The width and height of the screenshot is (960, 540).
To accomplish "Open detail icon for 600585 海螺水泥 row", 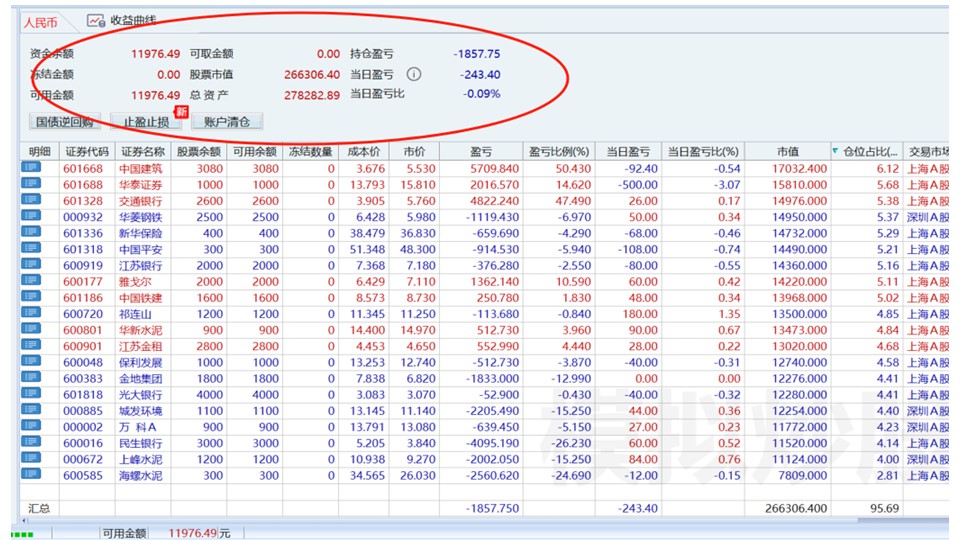I will point(31,474).
